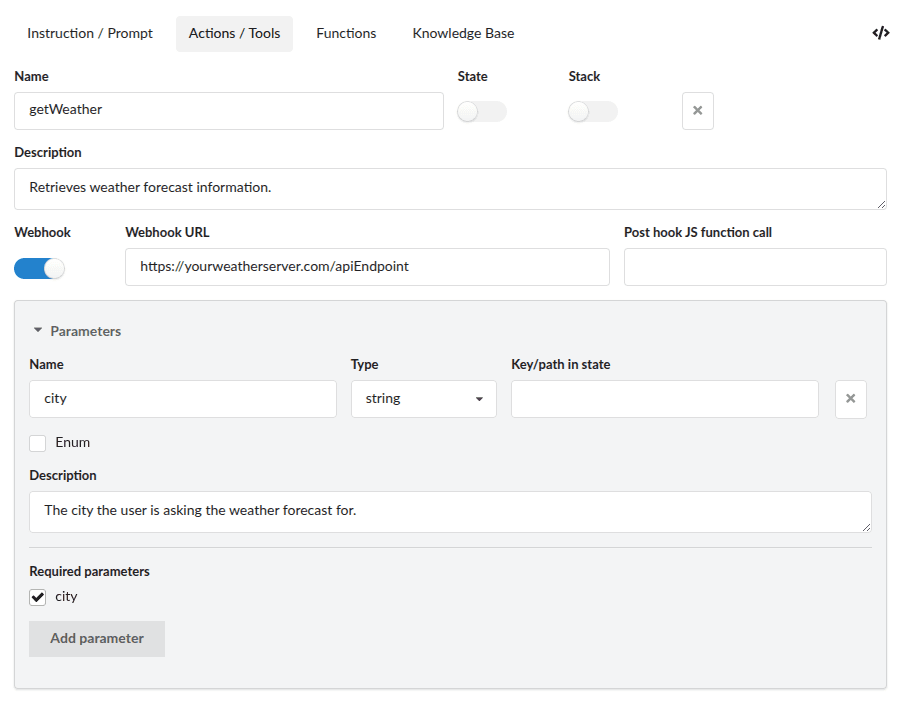Disable the Webhook toggle
Image resolution: width=901 pixels, height=706 pixels.
tap(40, 268)
